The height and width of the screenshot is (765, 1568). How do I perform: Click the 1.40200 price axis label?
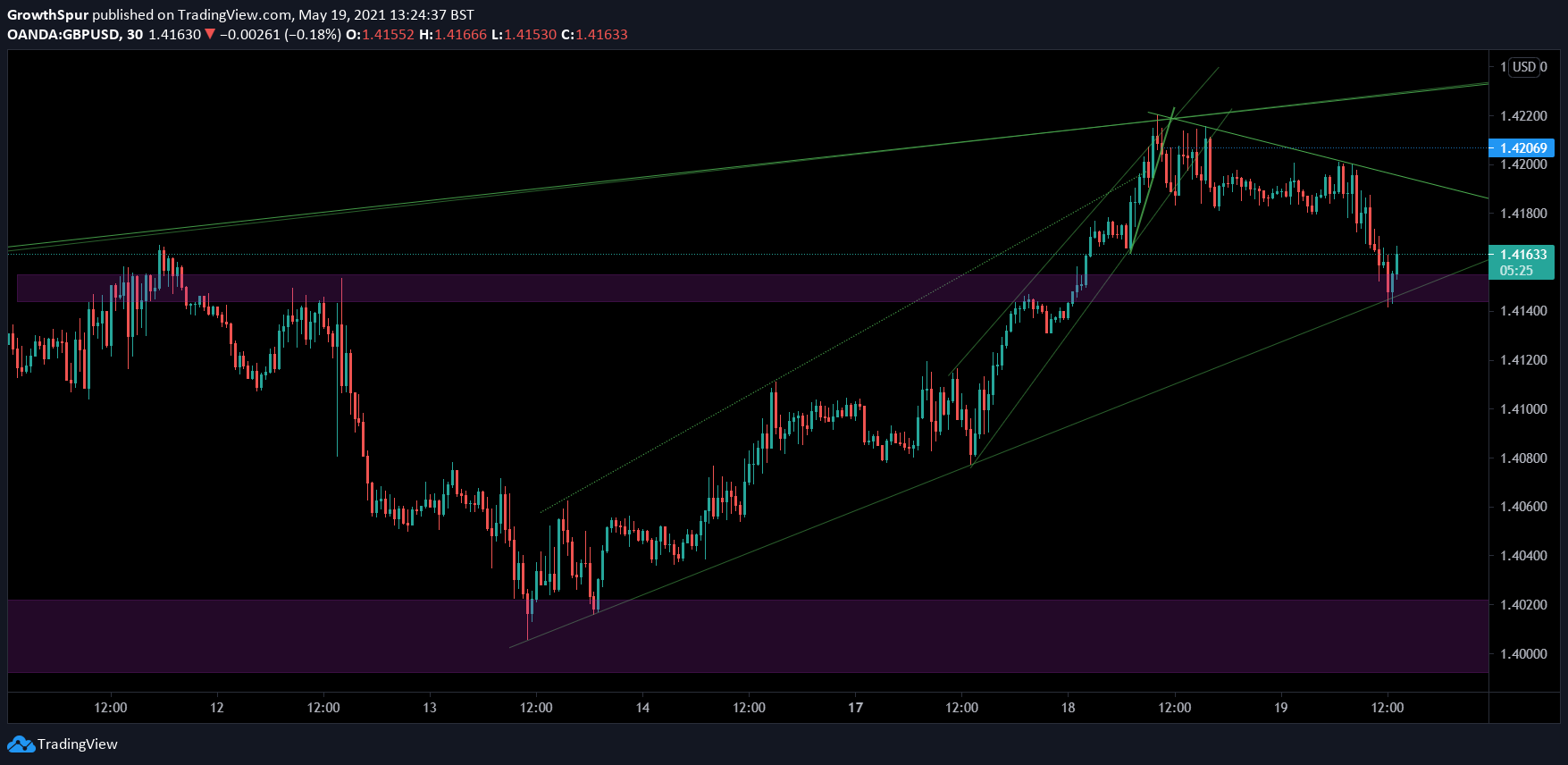click(1523, 605)
